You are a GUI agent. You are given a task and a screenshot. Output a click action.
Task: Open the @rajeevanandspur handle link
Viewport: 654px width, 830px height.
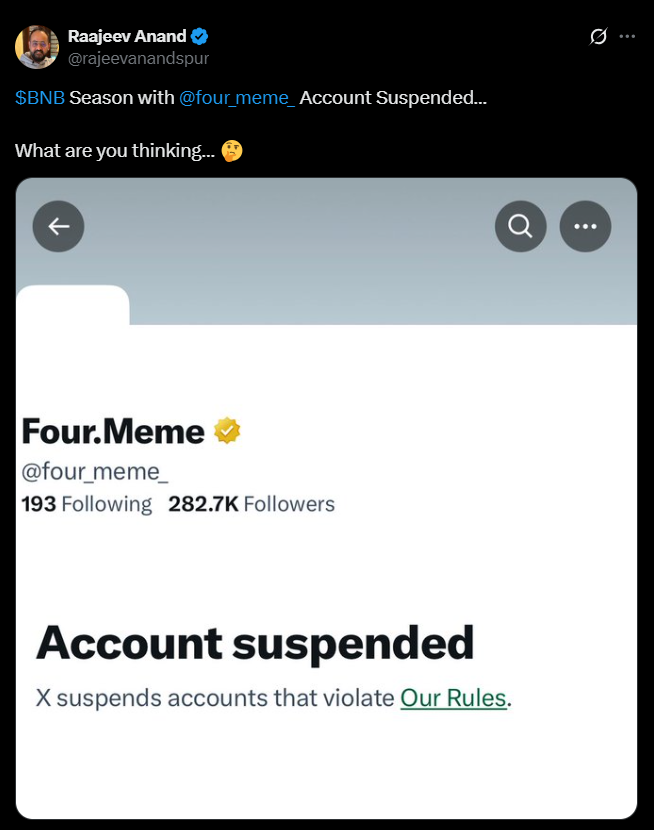(x=138, y=58)
